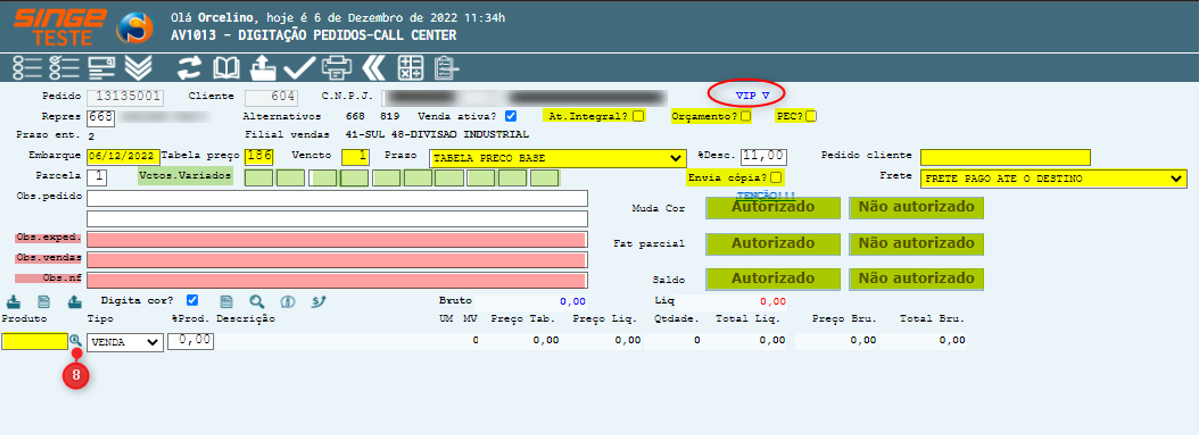
Task: Click Não autorizado button for Saldo
Action: pos(916,278)
